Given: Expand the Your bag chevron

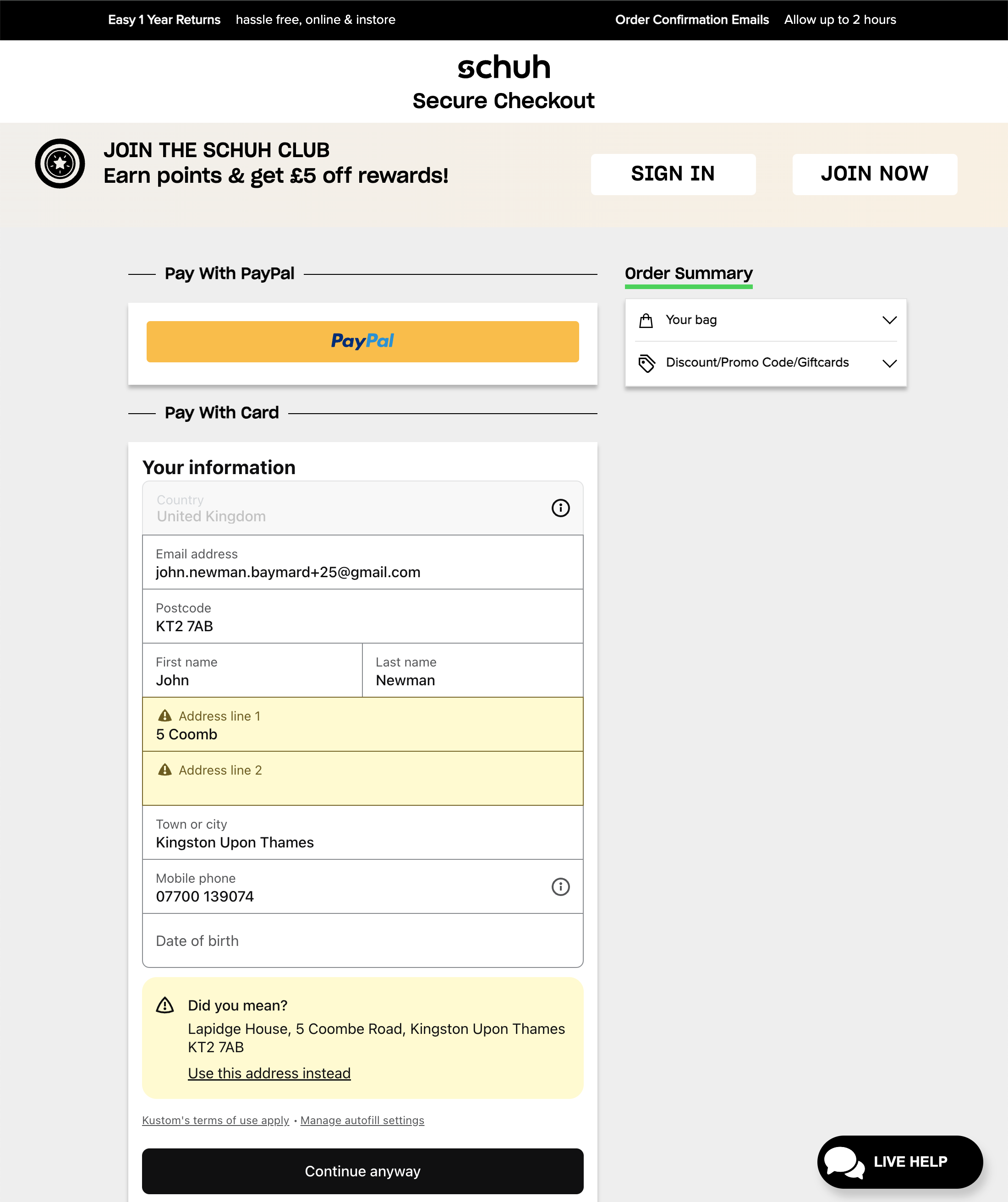Looking at the screenshot, I should pos(889,320).
